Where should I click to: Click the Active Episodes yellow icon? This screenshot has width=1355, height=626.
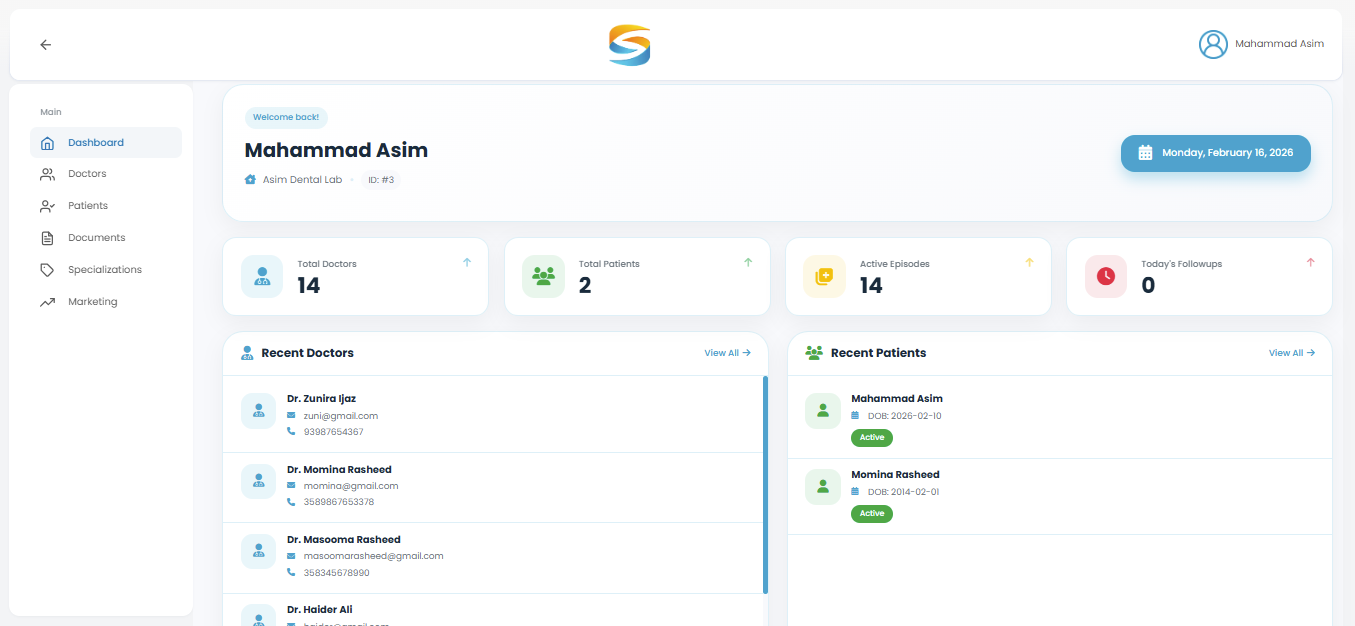coord(824,276)
